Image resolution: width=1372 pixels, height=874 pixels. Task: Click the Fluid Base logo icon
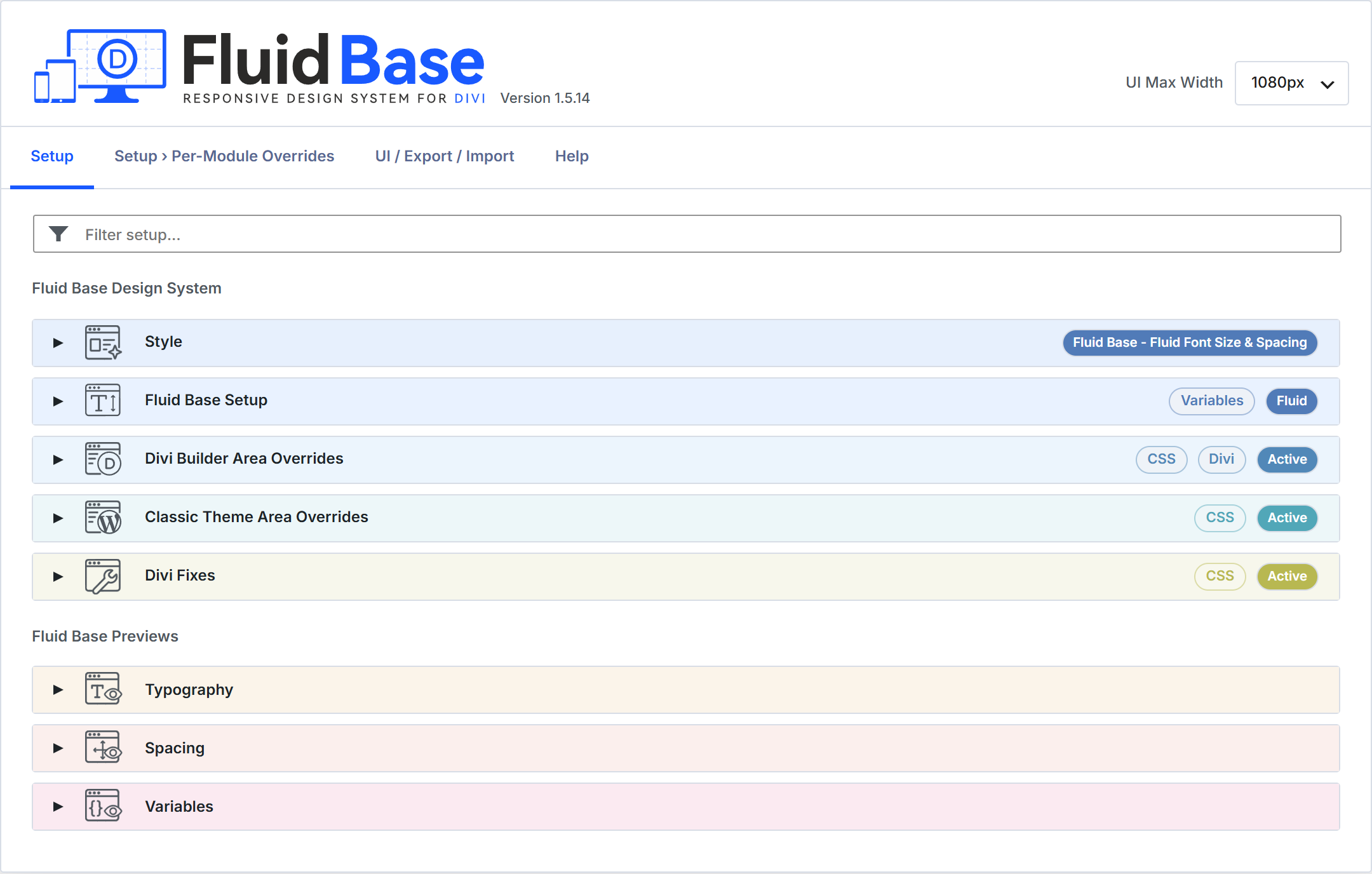click(100, 65)
